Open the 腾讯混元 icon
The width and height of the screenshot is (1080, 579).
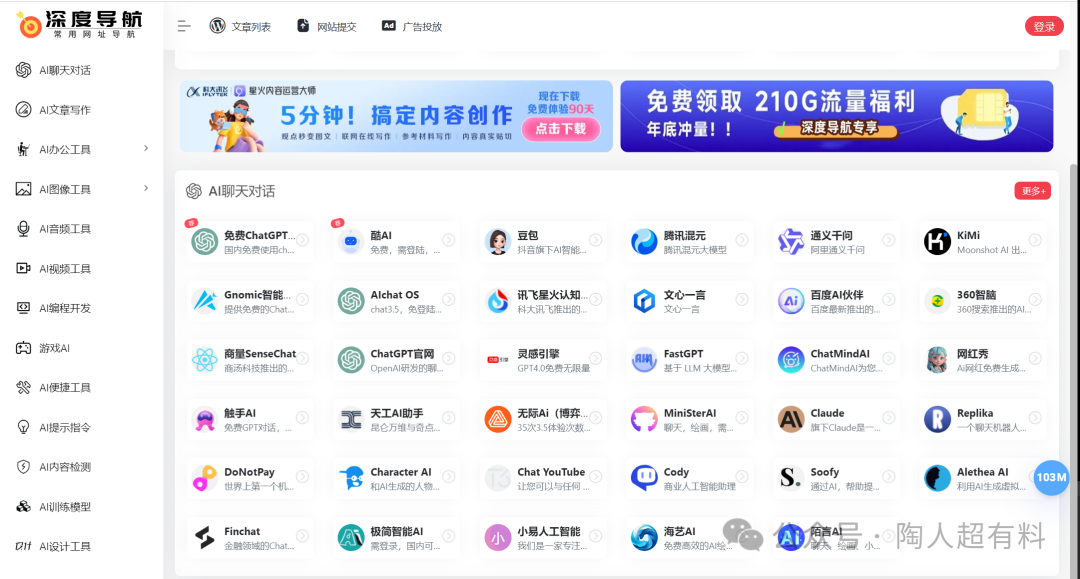(644, 242)
